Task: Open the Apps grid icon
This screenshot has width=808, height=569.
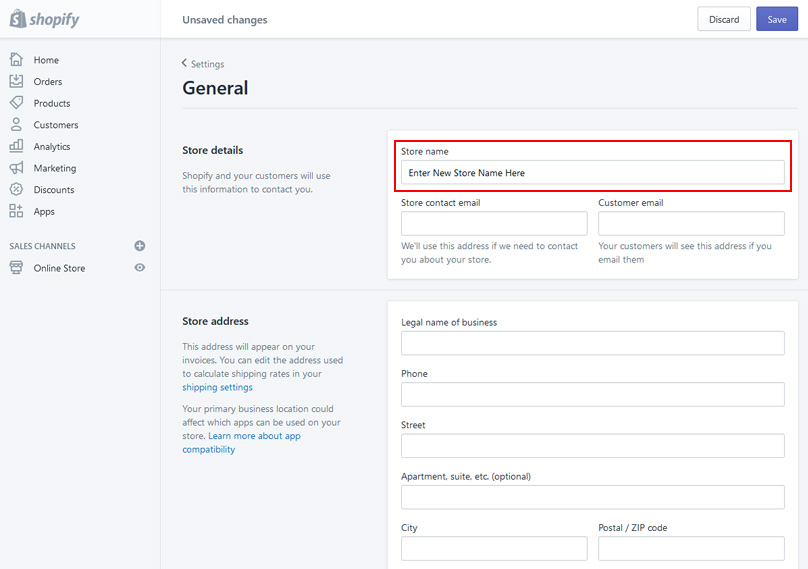Action: (16, 211)
